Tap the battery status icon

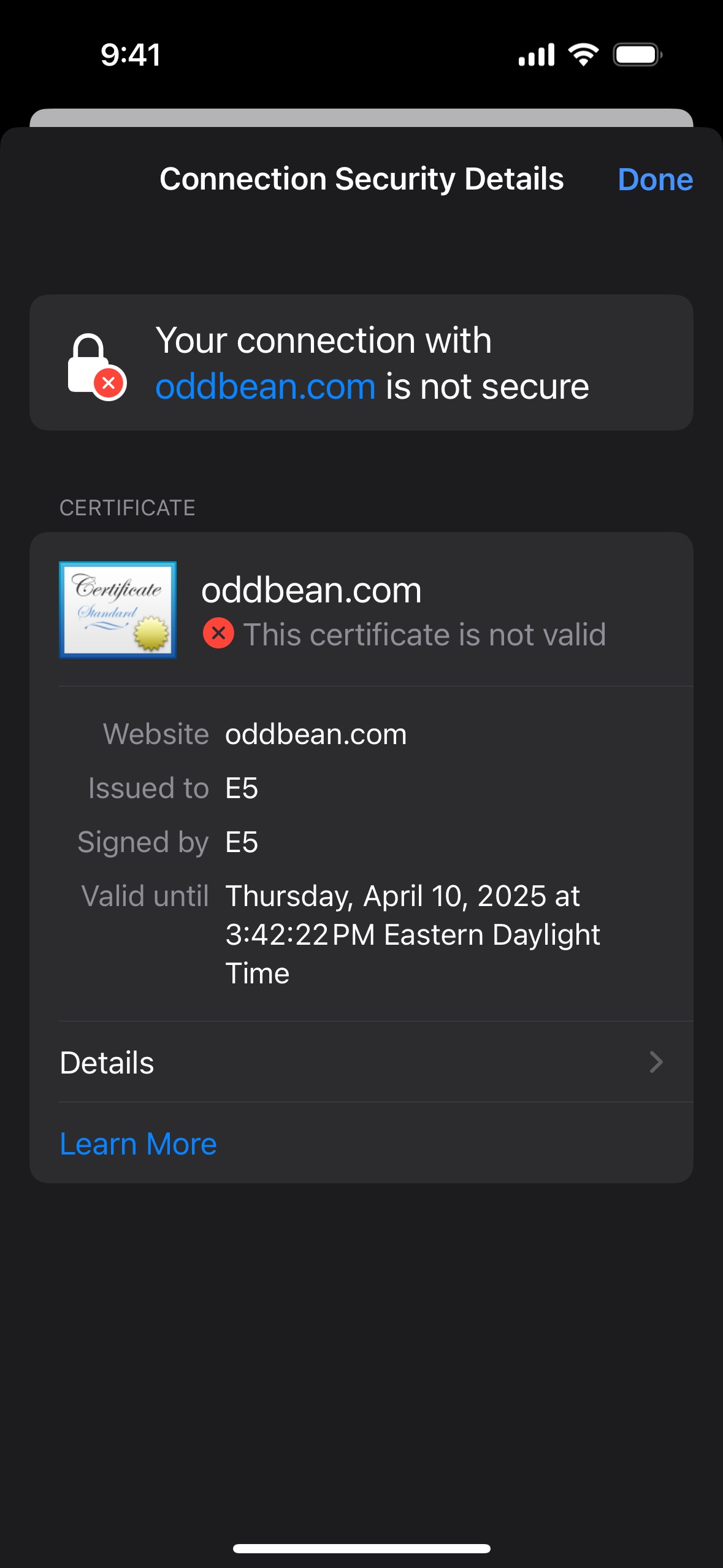(637, 55)
